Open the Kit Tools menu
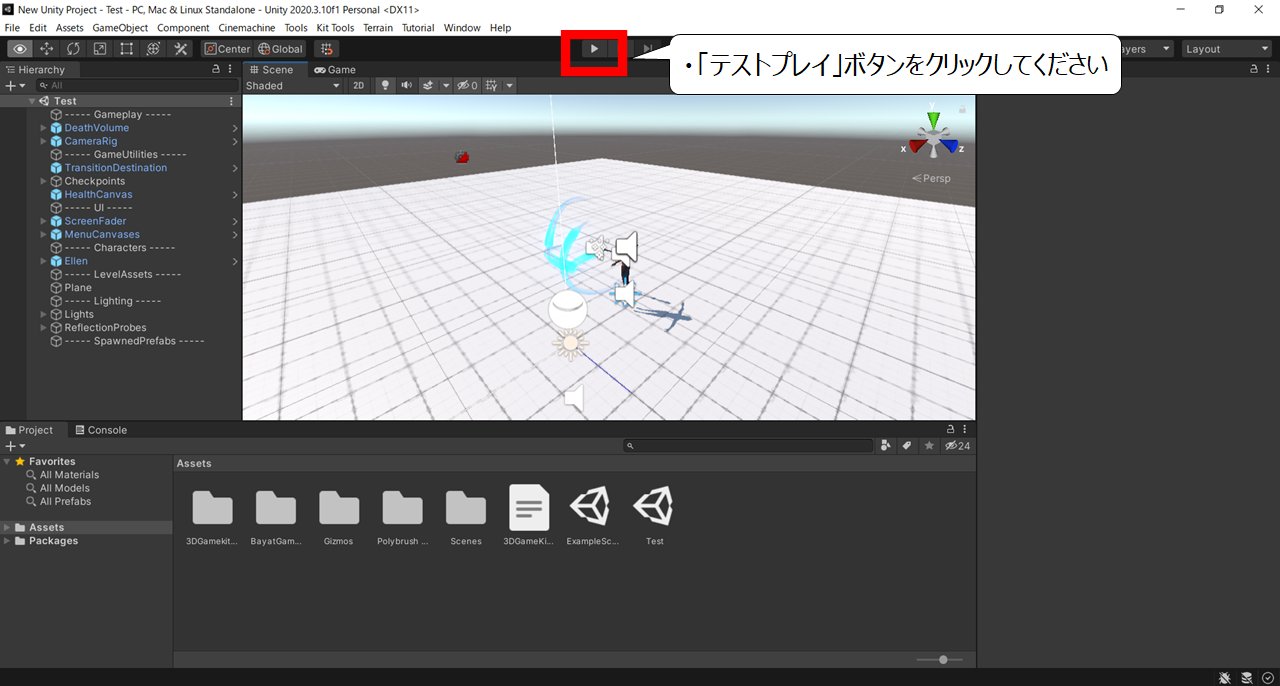This screenshot has height=686, width=1280. click(335, 28)
